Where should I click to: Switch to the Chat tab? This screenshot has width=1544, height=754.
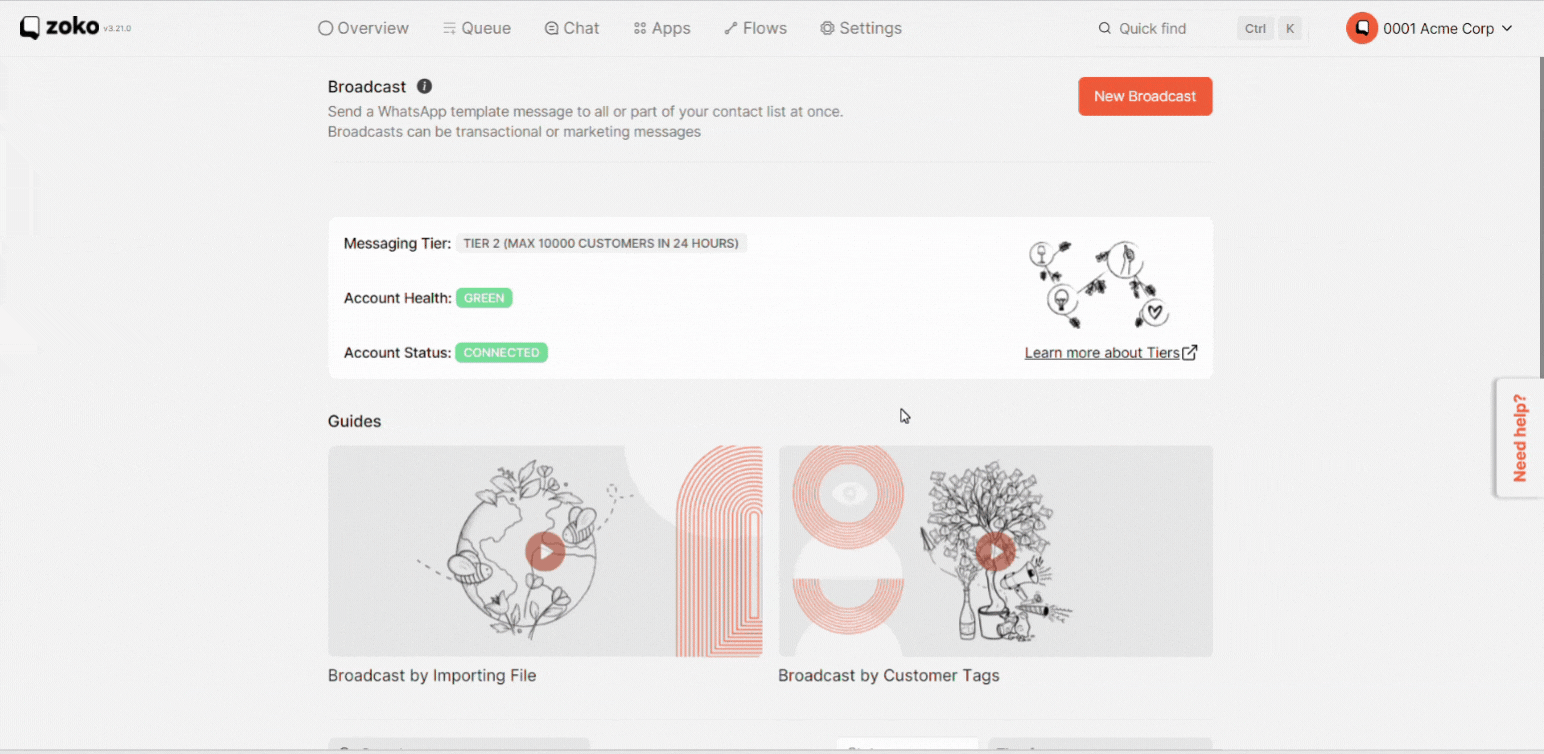[x=572, y=28]
